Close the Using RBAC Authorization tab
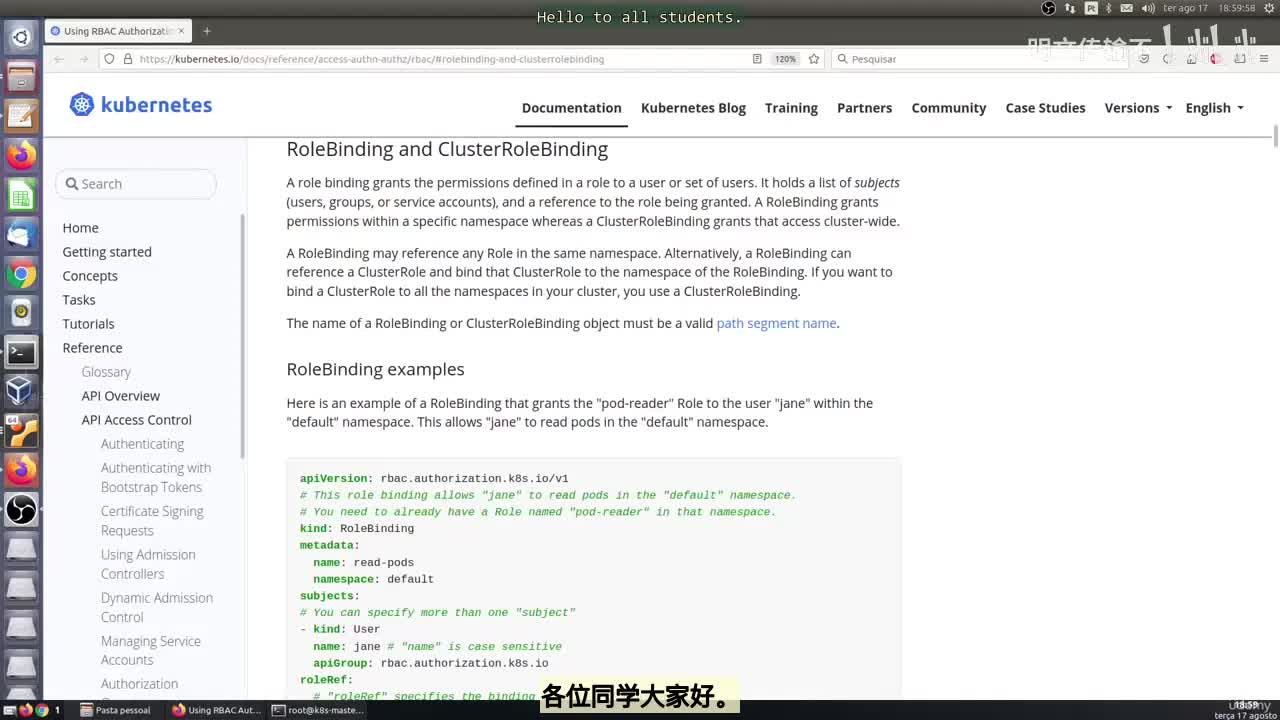The height and width of the screenshot is (720, 1280). pyautogui.click(x=181, y=31)
